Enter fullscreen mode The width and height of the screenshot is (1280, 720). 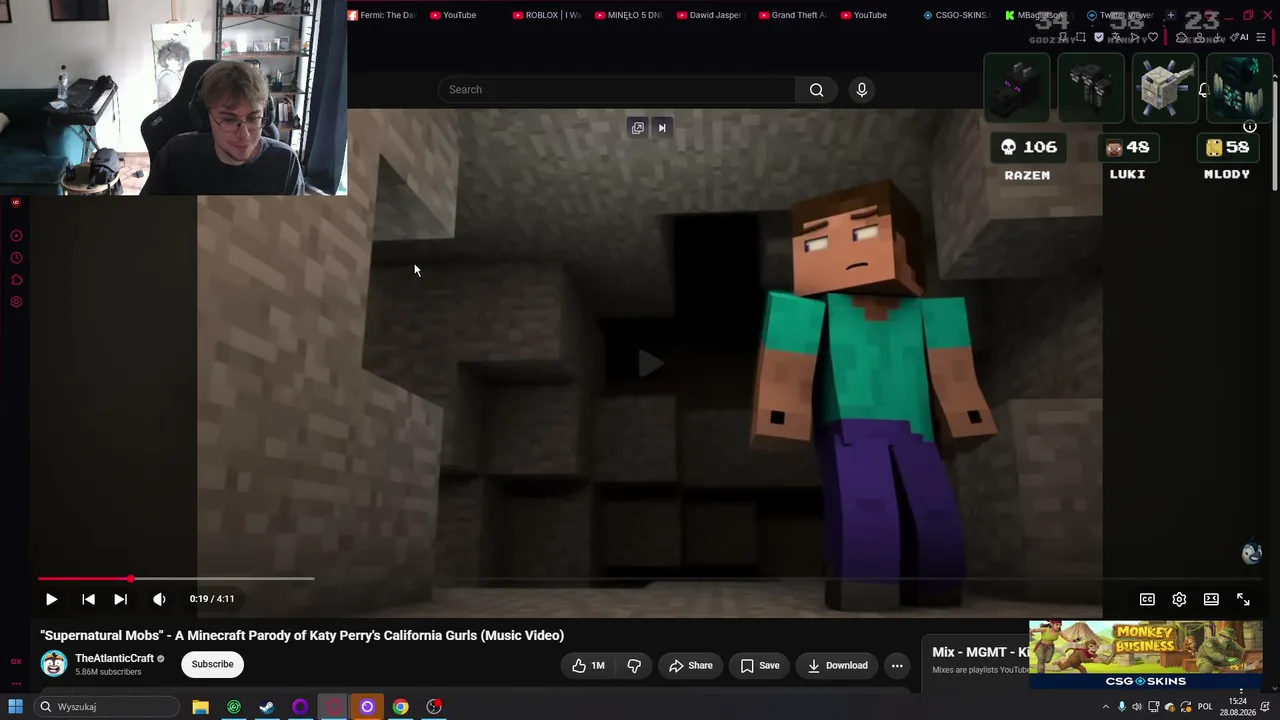coord(1243,599)
